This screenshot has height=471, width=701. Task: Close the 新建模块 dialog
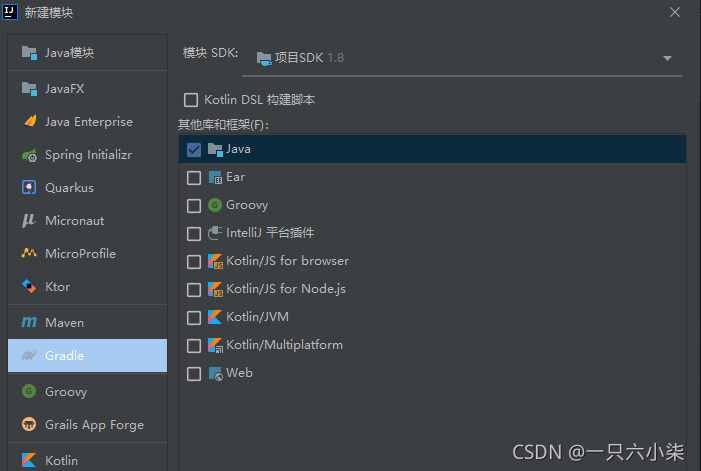click(x=675, y=12)
